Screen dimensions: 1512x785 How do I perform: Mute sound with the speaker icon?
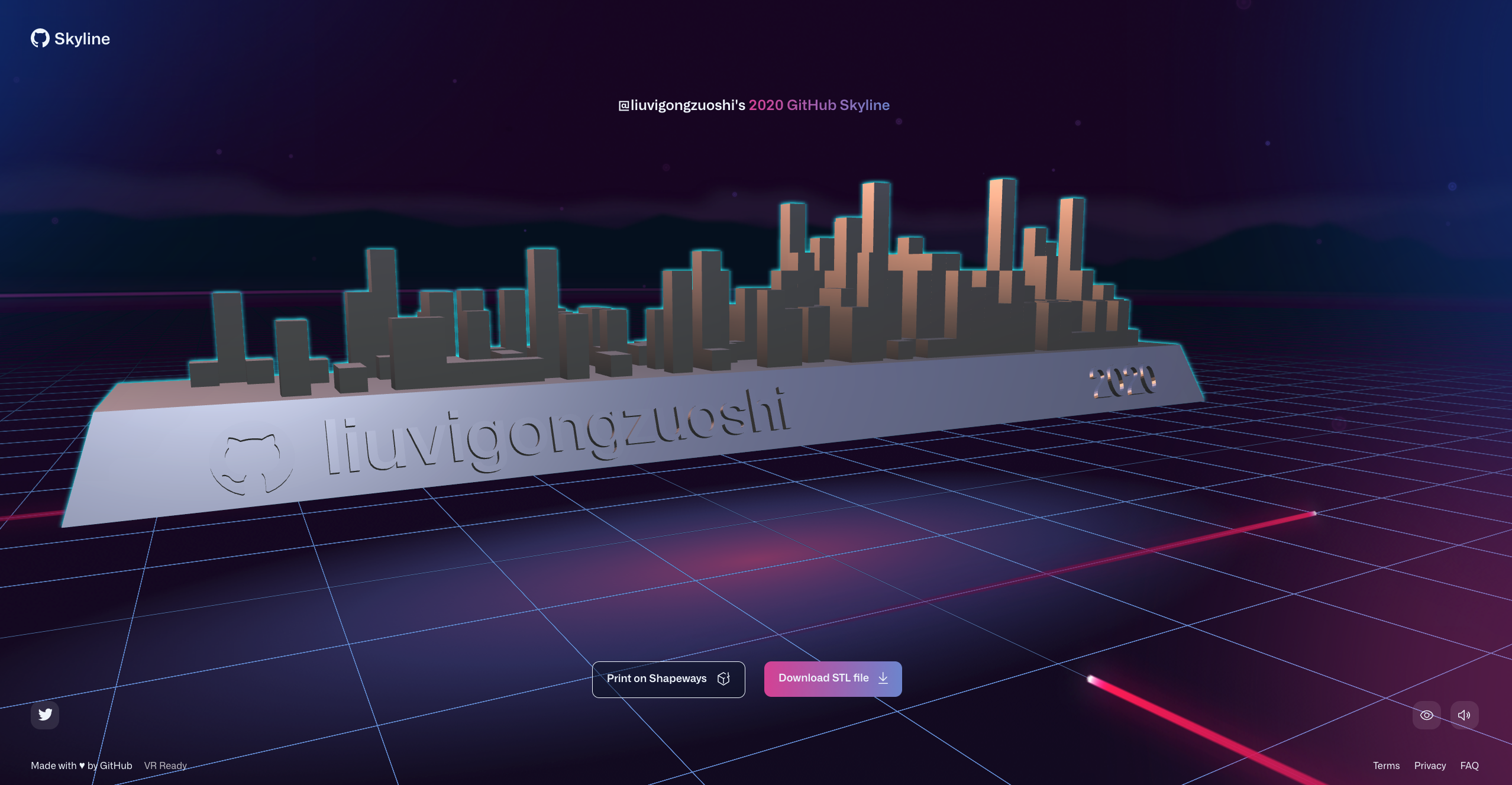pyautogui.click(x=1464, y=715)
